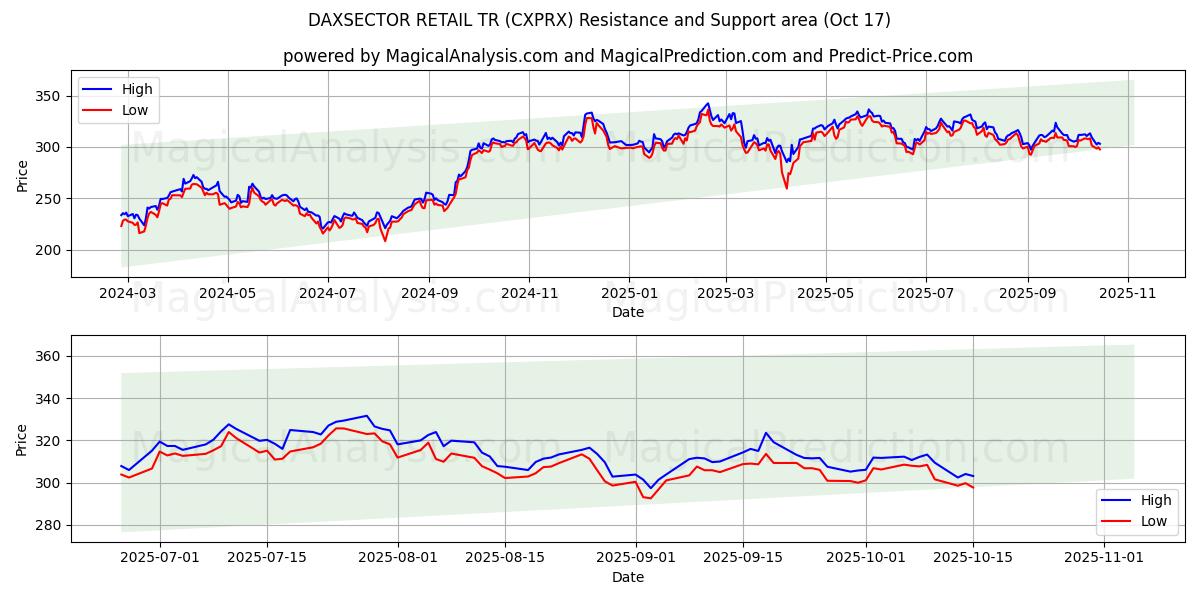Image resolution: width=1200 pixels, height=600 pixels.
Task: Click the 2025-07-01 date tick on the bottom chart
Action: [x=160, y=559]
